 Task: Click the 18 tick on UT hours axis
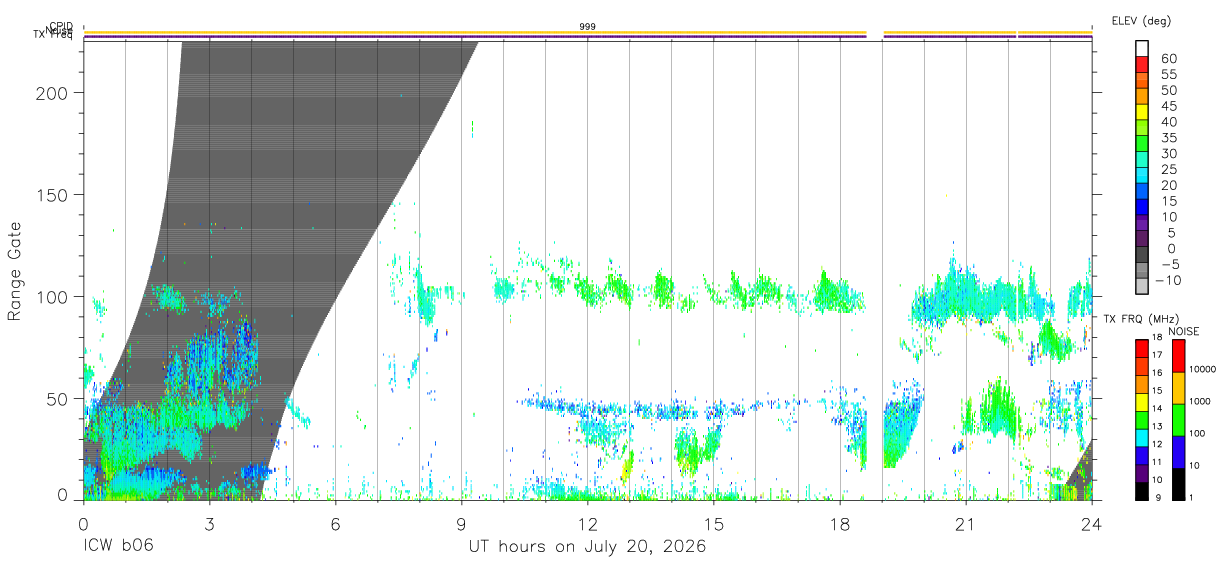[839, 524]
